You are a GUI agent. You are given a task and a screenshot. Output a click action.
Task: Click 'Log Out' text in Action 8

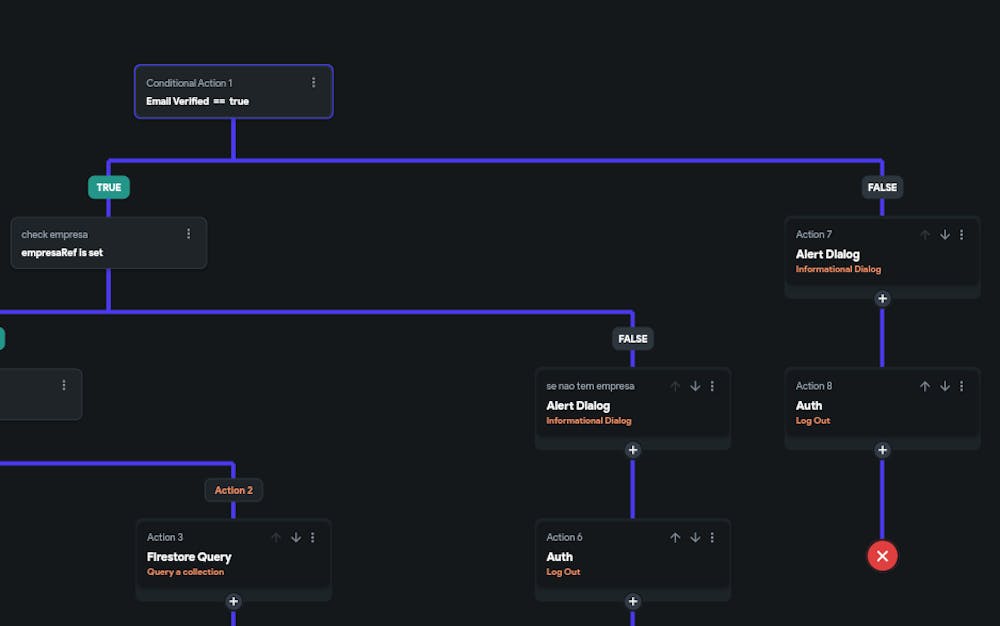[x=812, y=421]
